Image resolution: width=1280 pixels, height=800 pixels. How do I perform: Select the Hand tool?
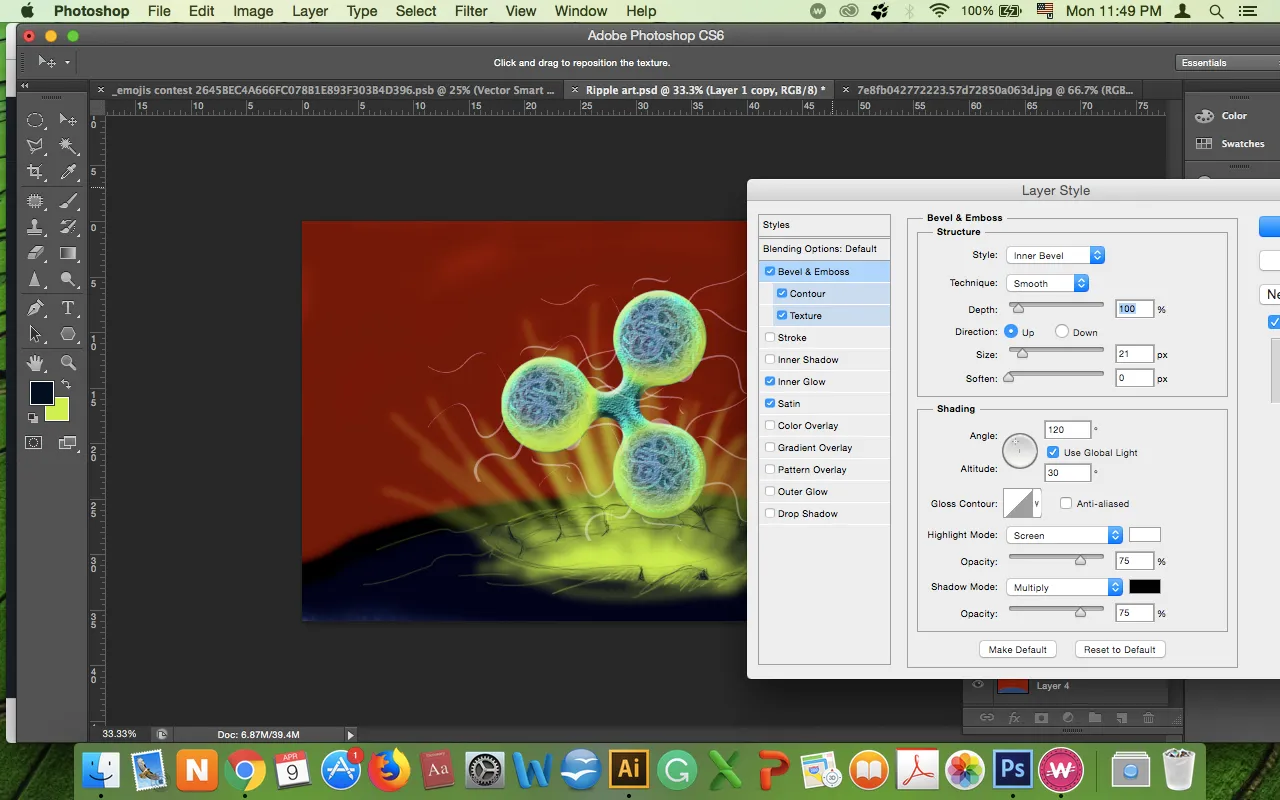pos(35,362)
